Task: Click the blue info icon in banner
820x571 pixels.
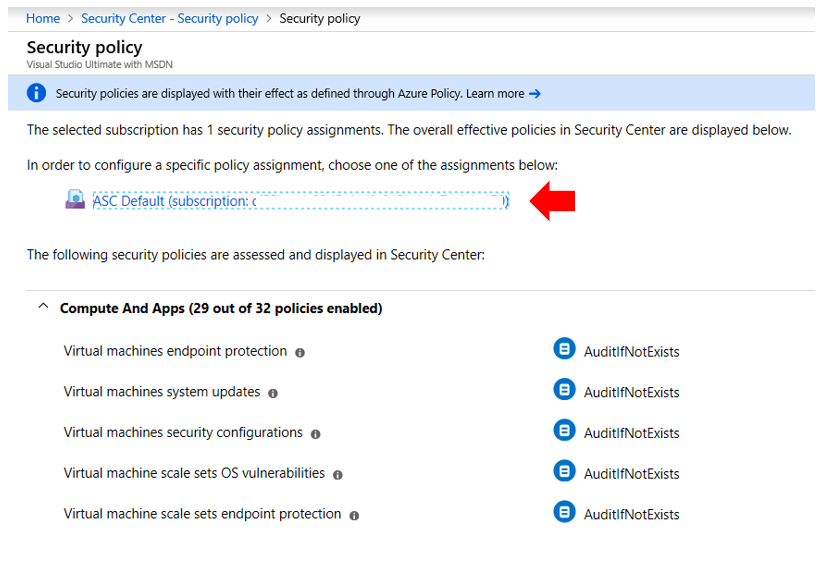Action: (x=37, y=93)
